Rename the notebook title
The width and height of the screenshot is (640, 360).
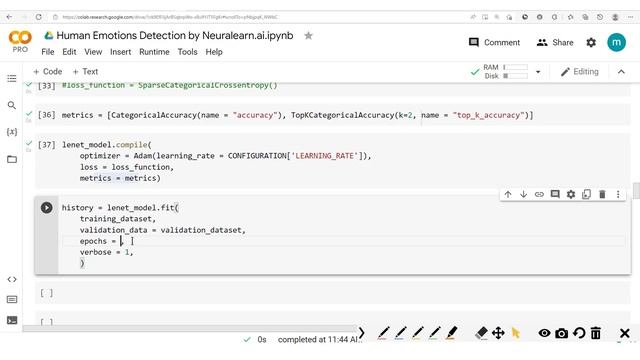(175, 36)
